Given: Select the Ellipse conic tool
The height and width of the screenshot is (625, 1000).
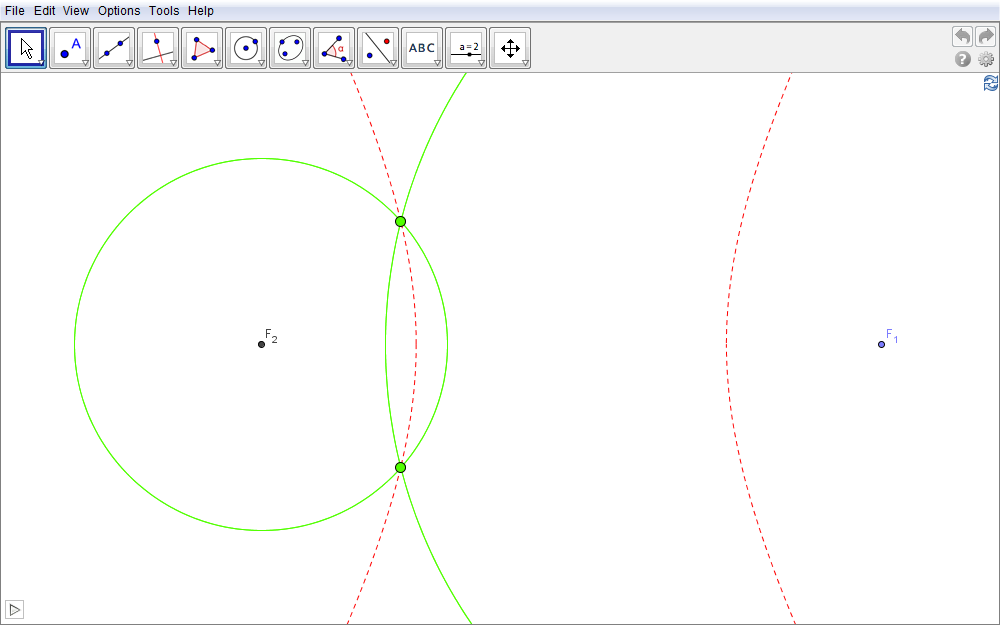Looking at the screenshot, I should tap(290, 48).
